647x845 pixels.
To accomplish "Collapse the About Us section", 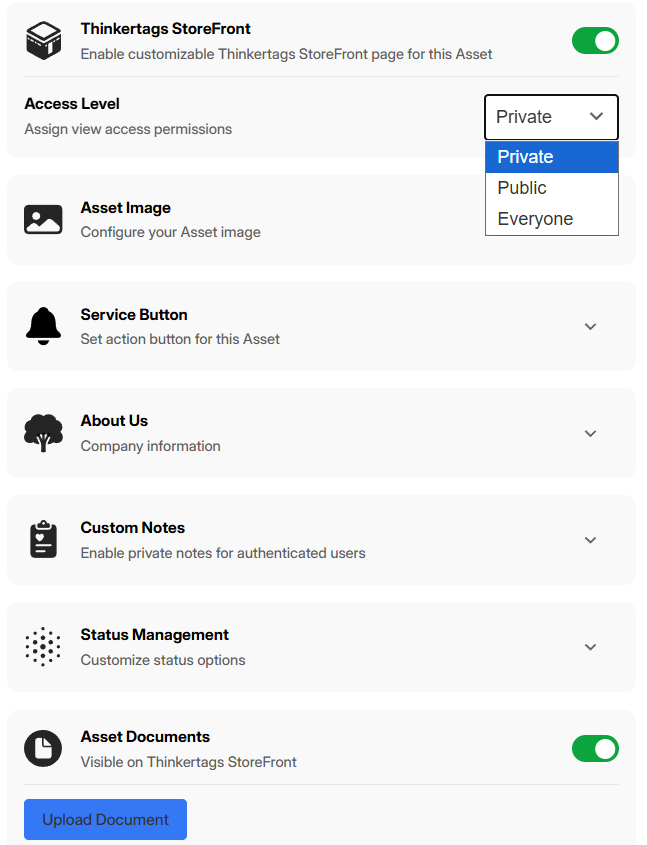I will point(590,432).
